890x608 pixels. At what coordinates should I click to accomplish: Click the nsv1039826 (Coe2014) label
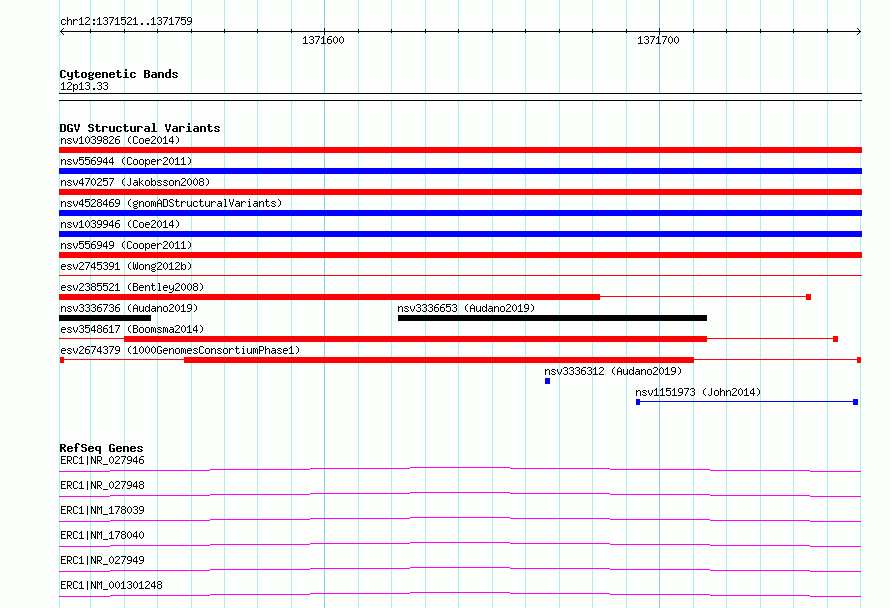pos(120,140)
